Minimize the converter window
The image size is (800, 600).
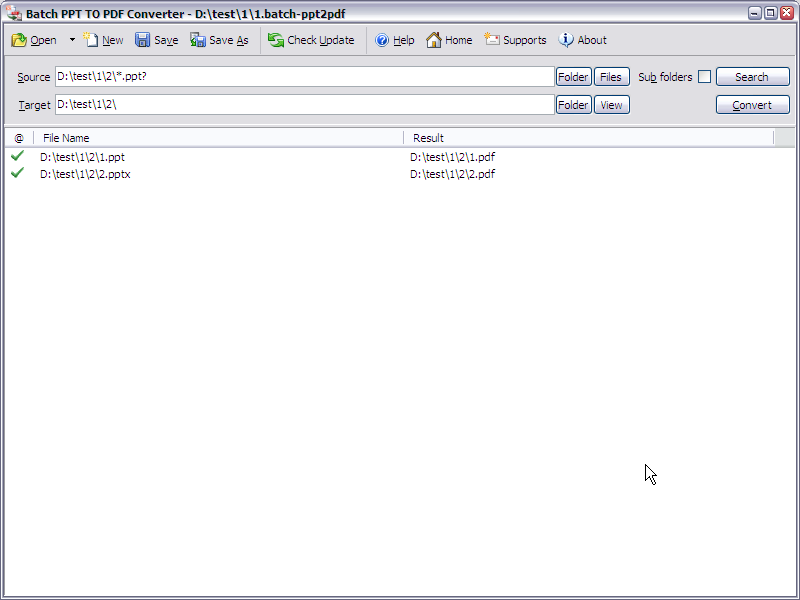755,13
